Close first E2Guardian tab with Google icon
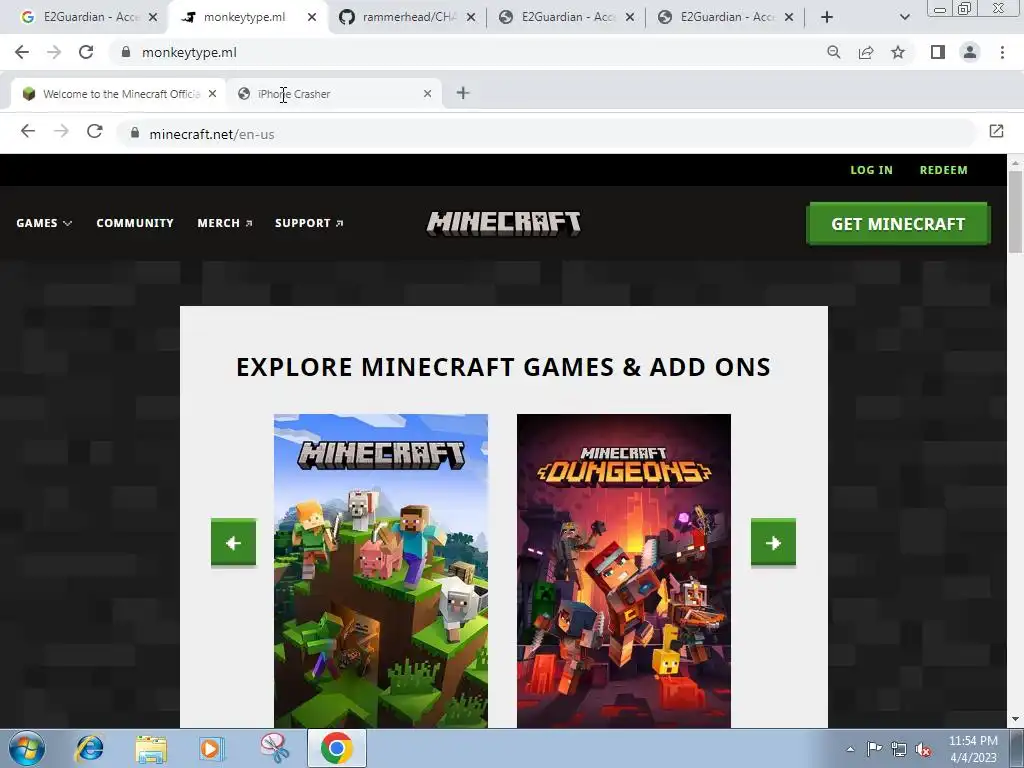The image size is (1024, 768). point(153,17)
